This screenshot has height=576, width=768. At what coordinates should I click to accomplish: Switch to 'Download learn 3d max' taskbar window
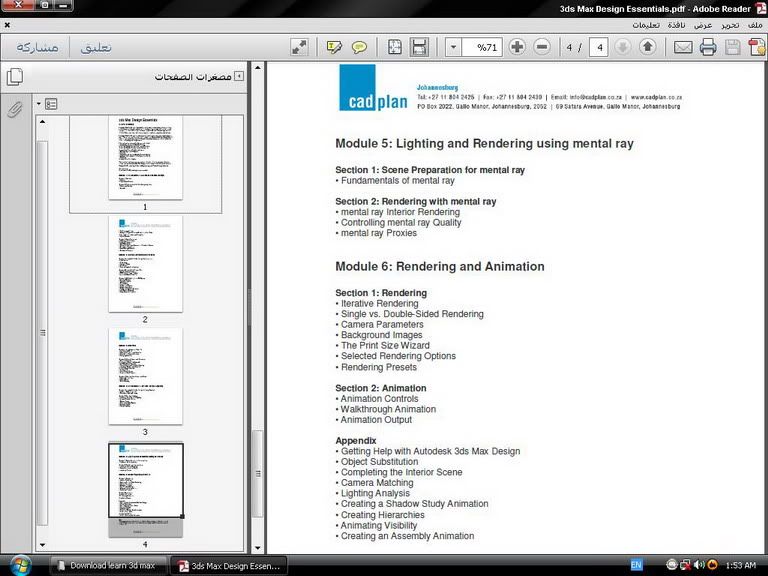point(109,565)
